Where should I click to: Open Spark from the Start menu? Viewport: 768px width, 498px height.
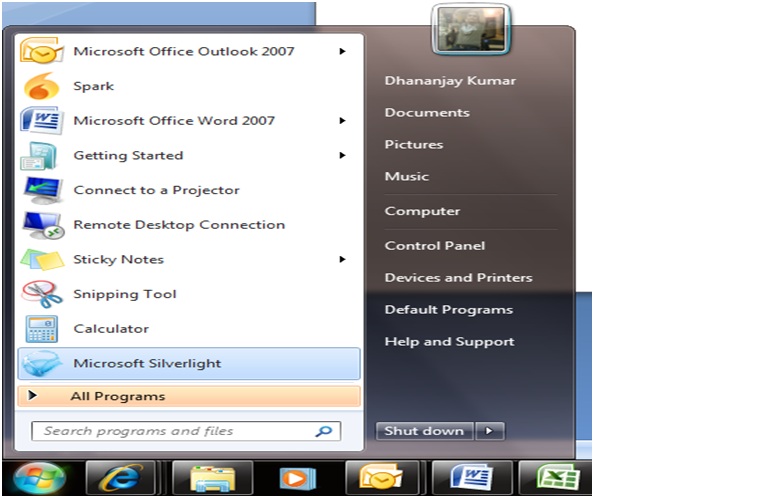[x=93, y=86]
